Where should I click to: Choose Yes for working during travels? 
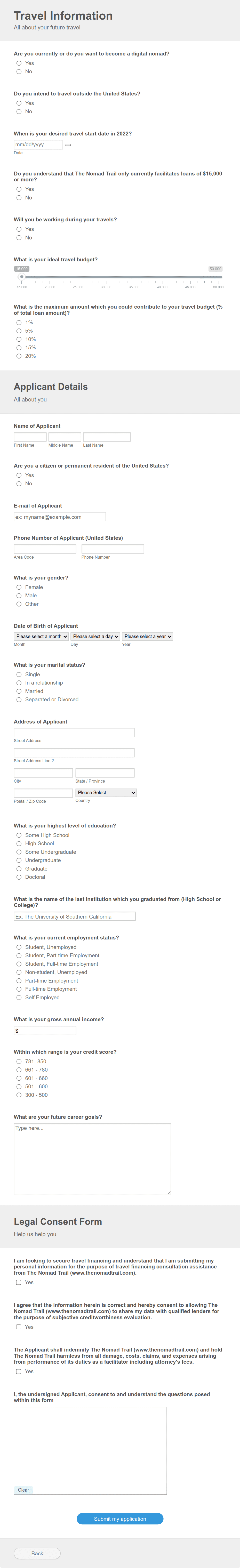point(19,229)
